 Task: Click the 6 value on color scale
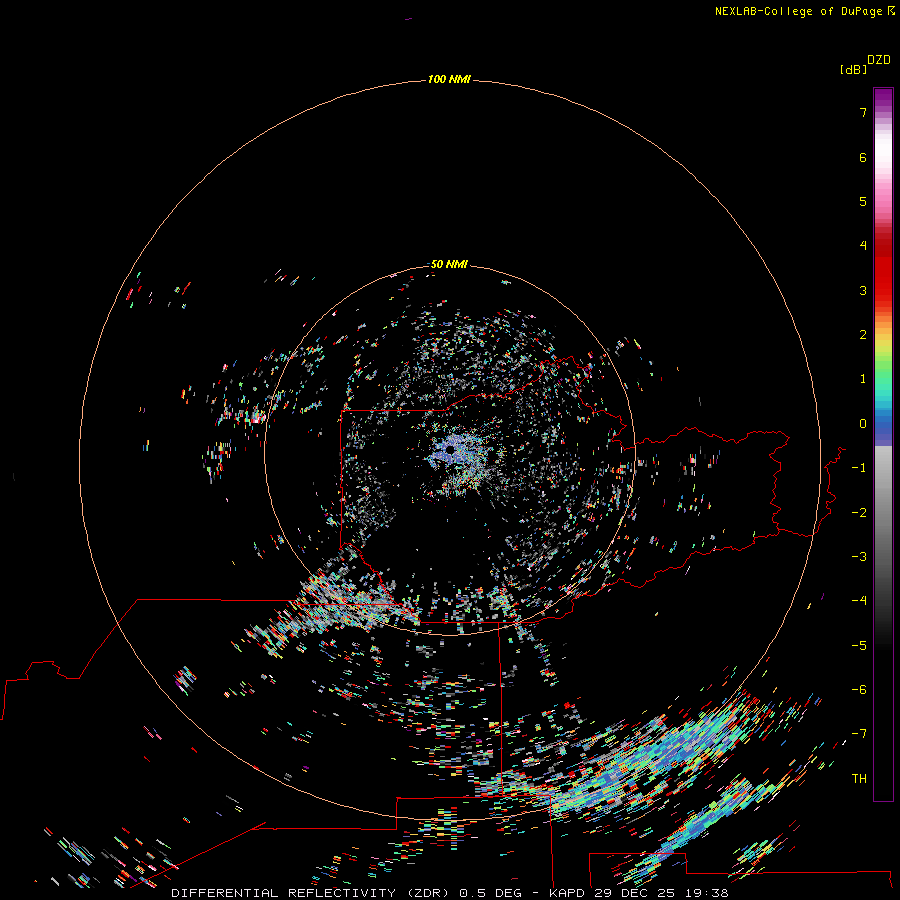[863, 157]
